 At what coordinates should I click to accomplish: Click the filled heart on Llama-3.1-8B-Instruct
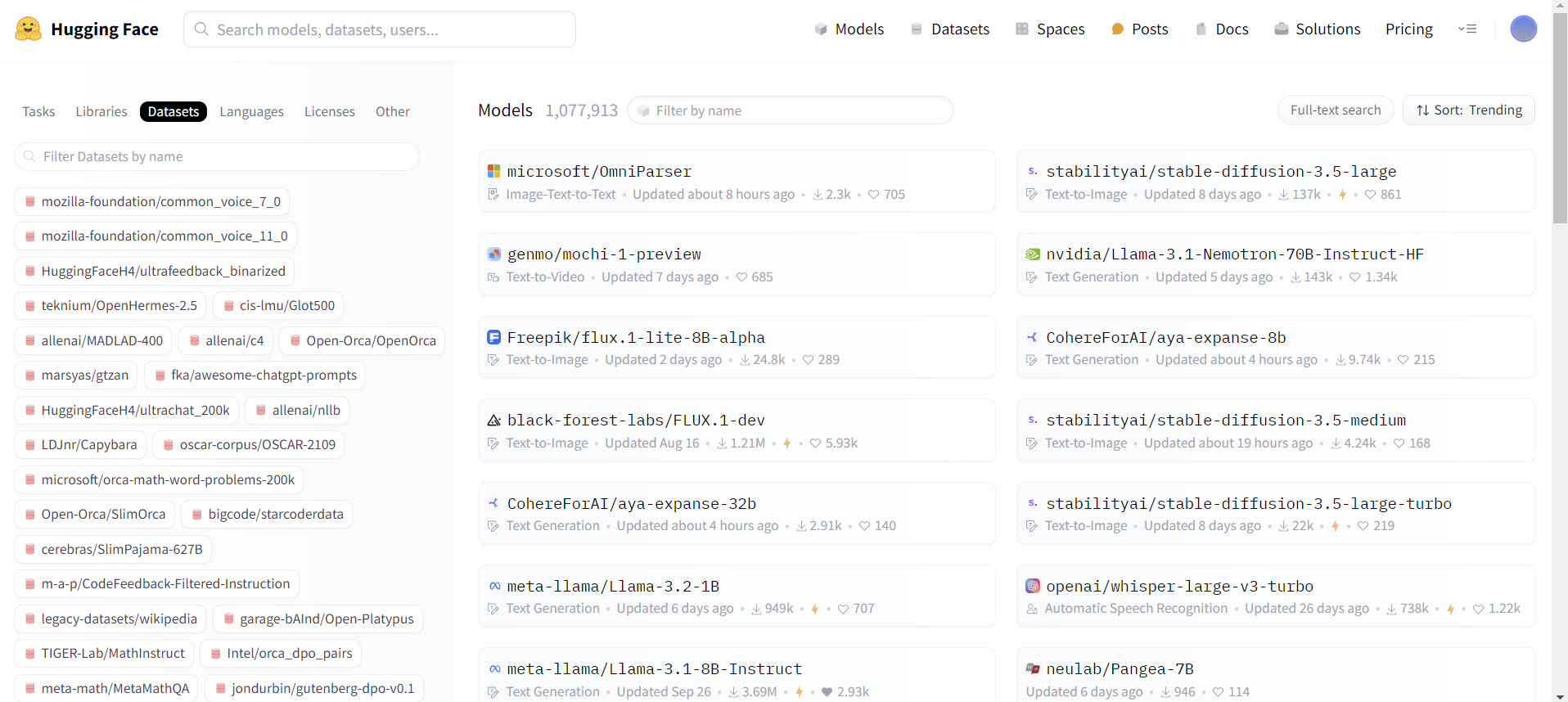point(827,692)
